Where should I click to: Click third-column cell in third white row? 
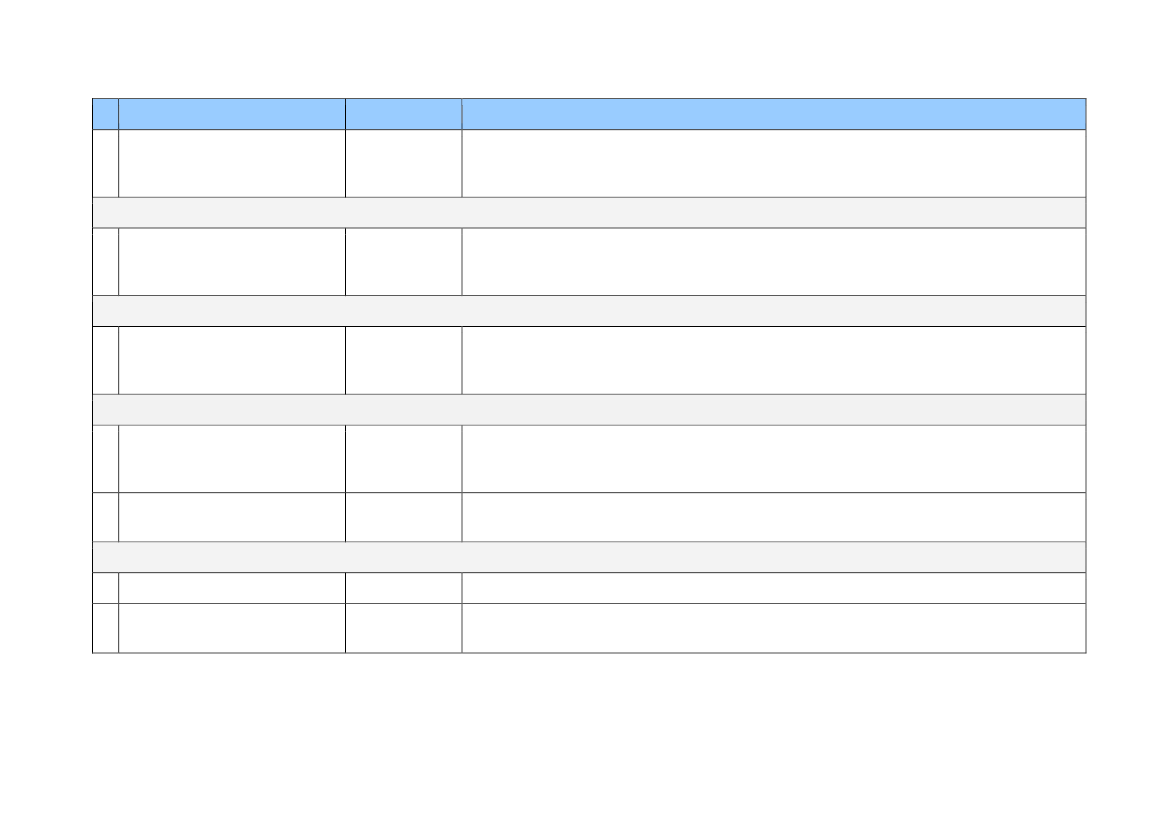point(403,360)
